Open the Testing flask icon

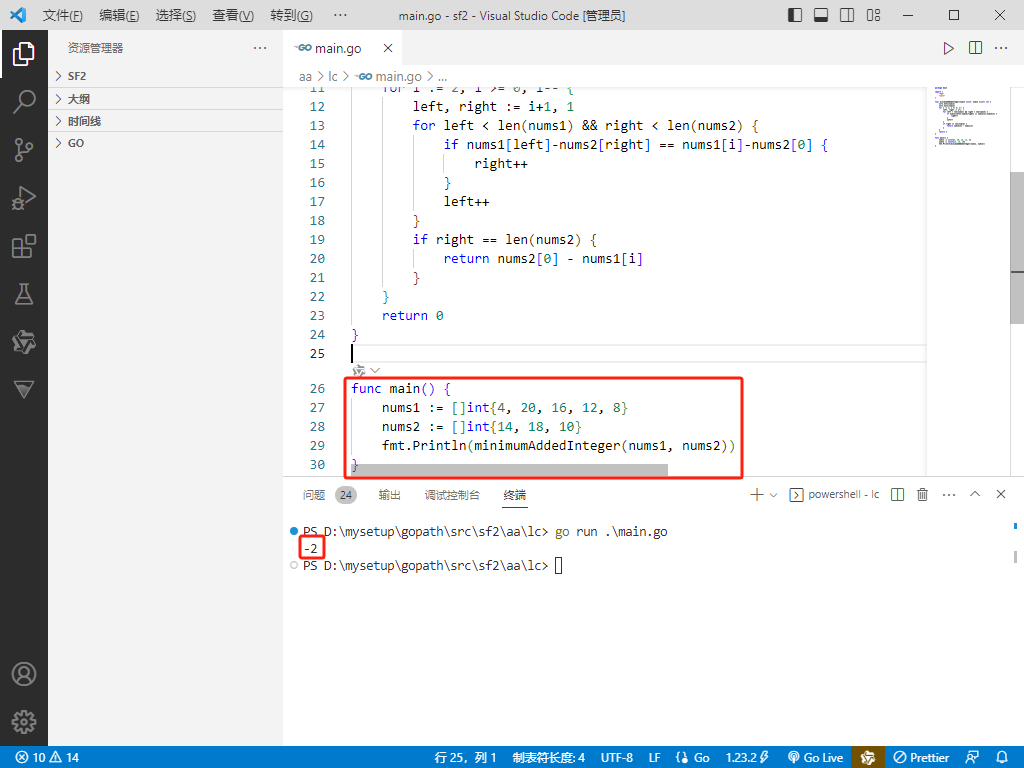click(x=24, y=295)
